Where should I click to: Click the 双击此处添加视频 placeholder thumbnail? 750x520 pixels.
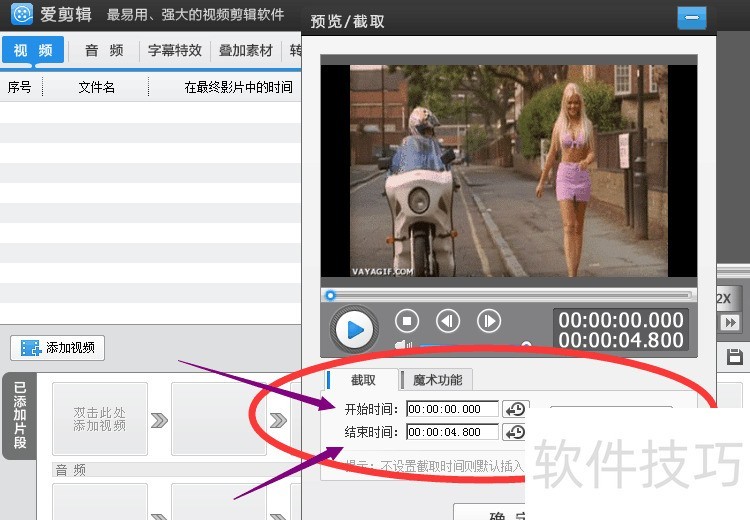99,419
